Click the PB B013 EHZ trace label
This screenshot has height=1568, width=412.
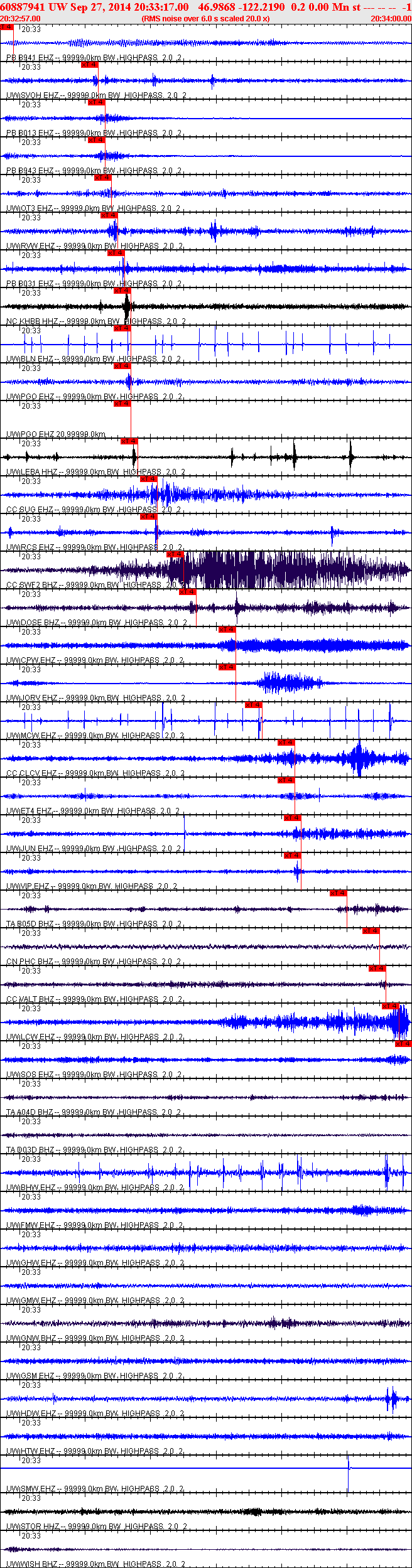pyautogui.click(x=94, y=133)
